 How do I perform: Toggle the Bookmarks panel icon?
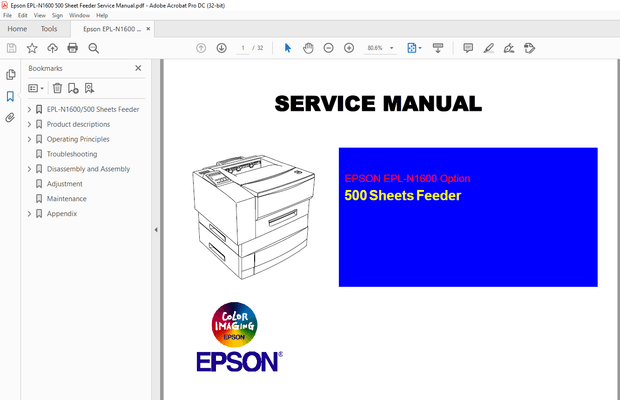pos(10,96)
